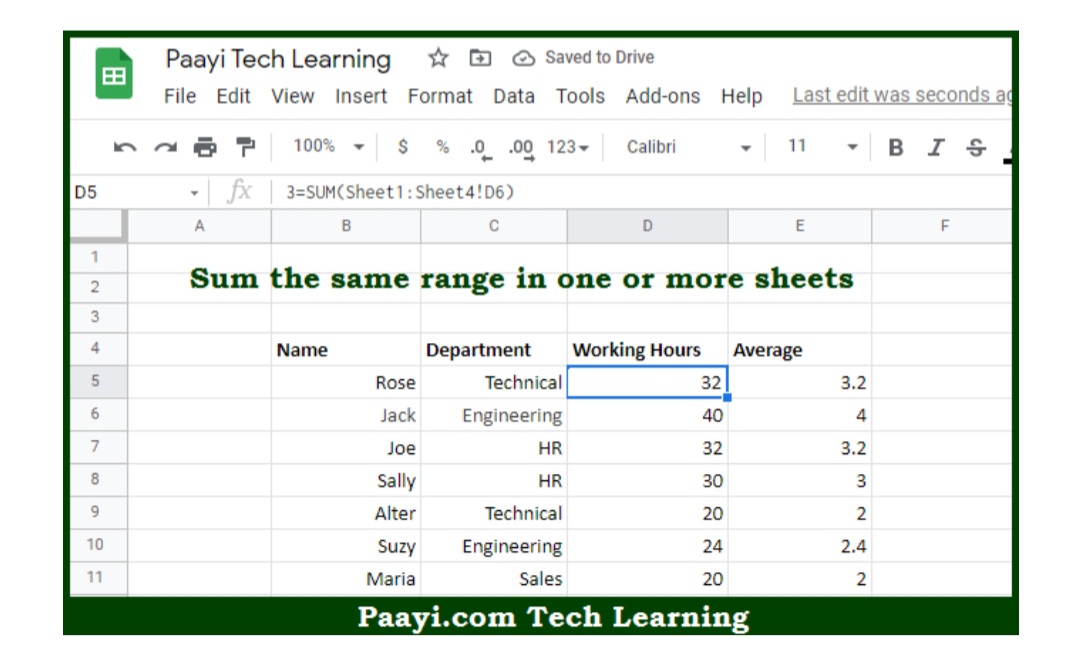Click the Saved to Drive cloud icon

(523, 58)
